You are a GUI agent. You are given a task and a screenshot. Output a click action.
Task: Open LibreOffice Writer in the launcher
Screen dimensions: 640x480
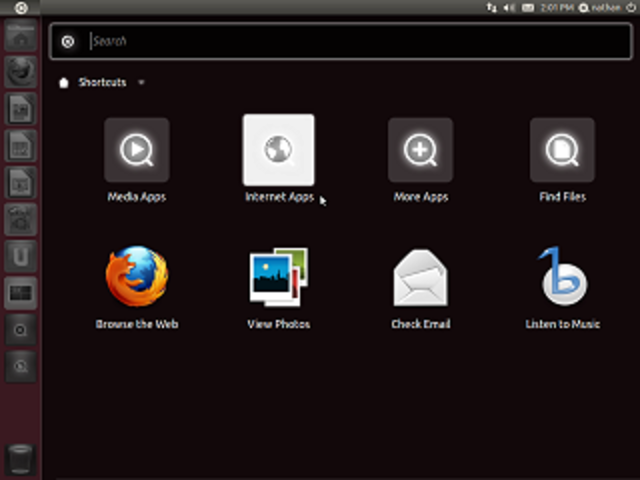coord(21,109)
